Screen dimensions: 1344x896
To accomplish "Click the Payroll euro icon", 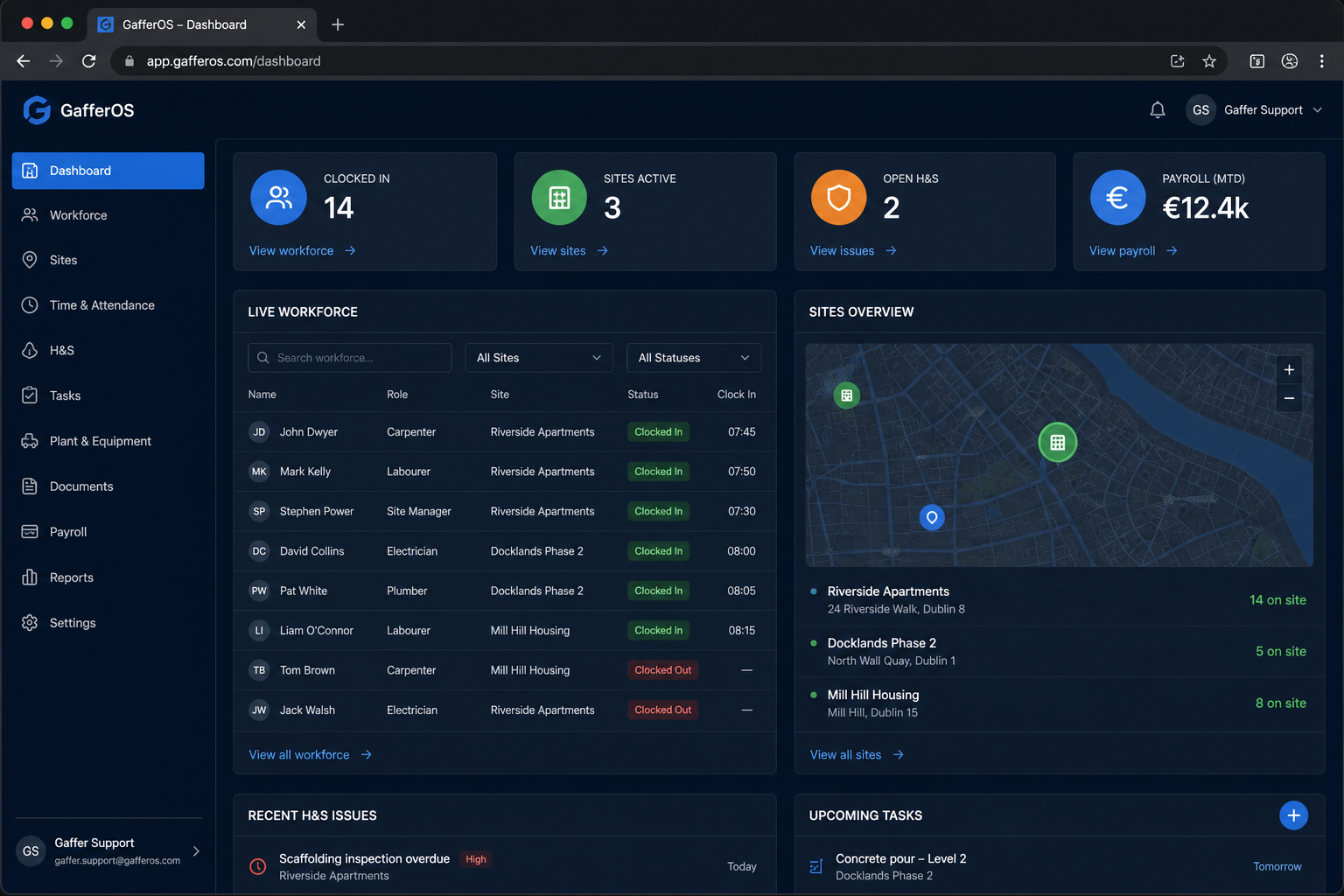I will tap(1117, 198).
